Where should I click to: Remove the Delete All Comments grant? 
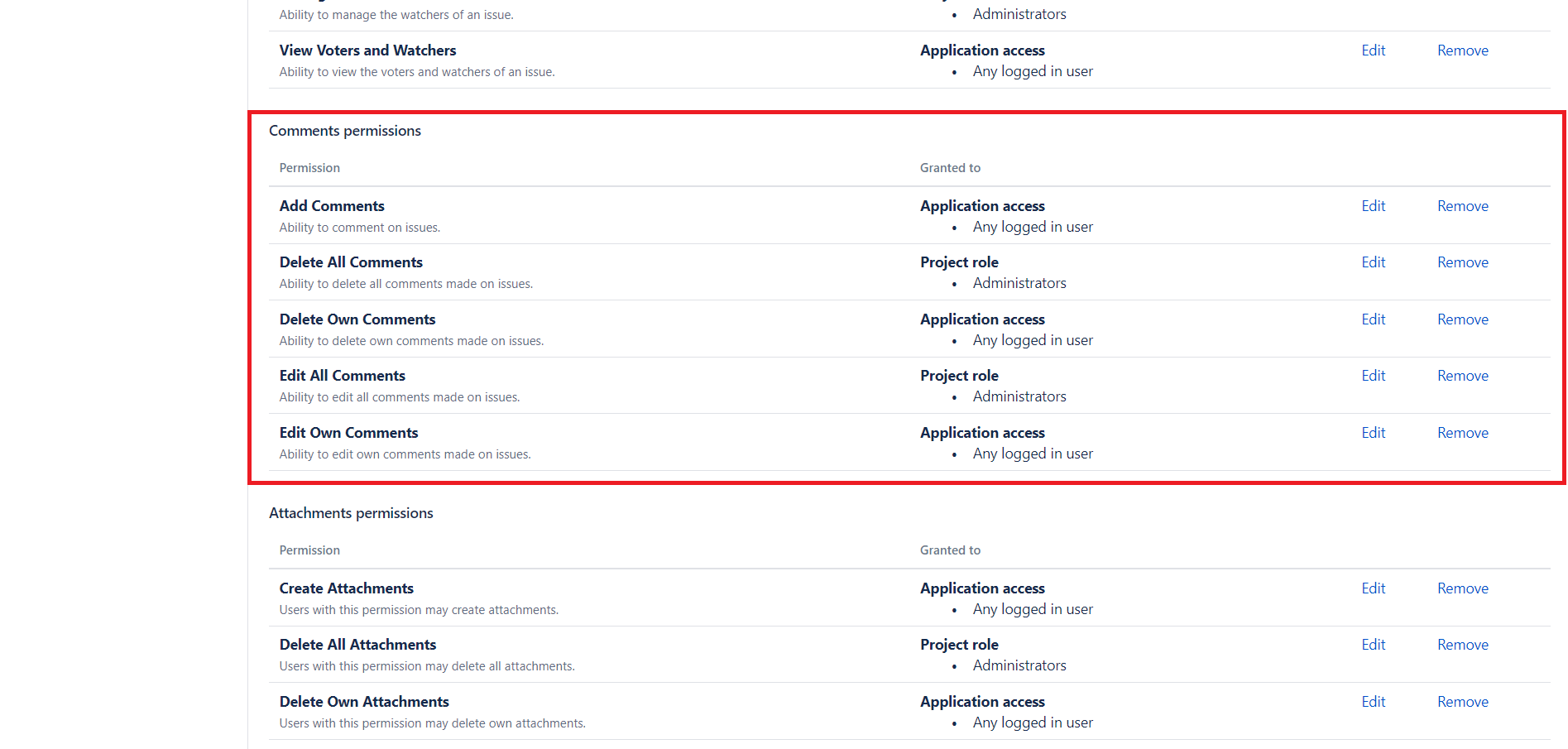coord(1462,262)
